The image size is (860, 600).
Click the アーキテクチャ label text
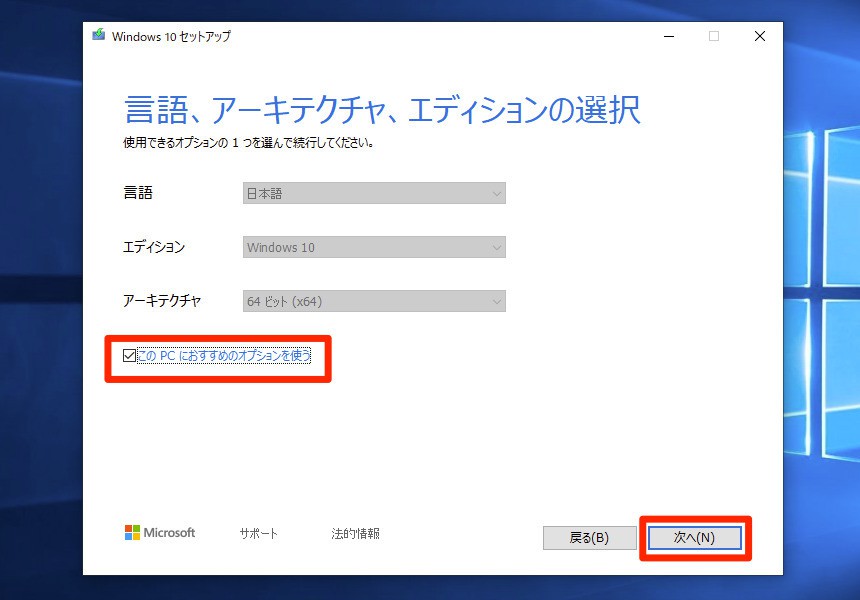point(162,301)
